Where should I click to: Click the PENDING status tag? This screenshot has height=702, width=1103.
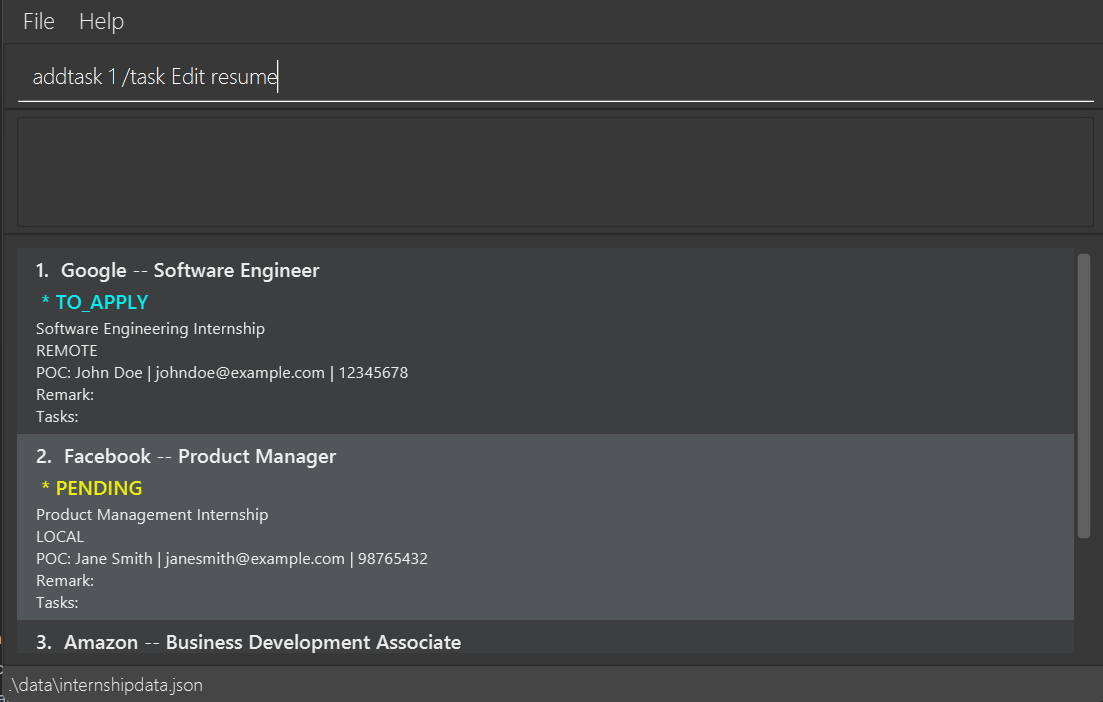tap(92, 489)
